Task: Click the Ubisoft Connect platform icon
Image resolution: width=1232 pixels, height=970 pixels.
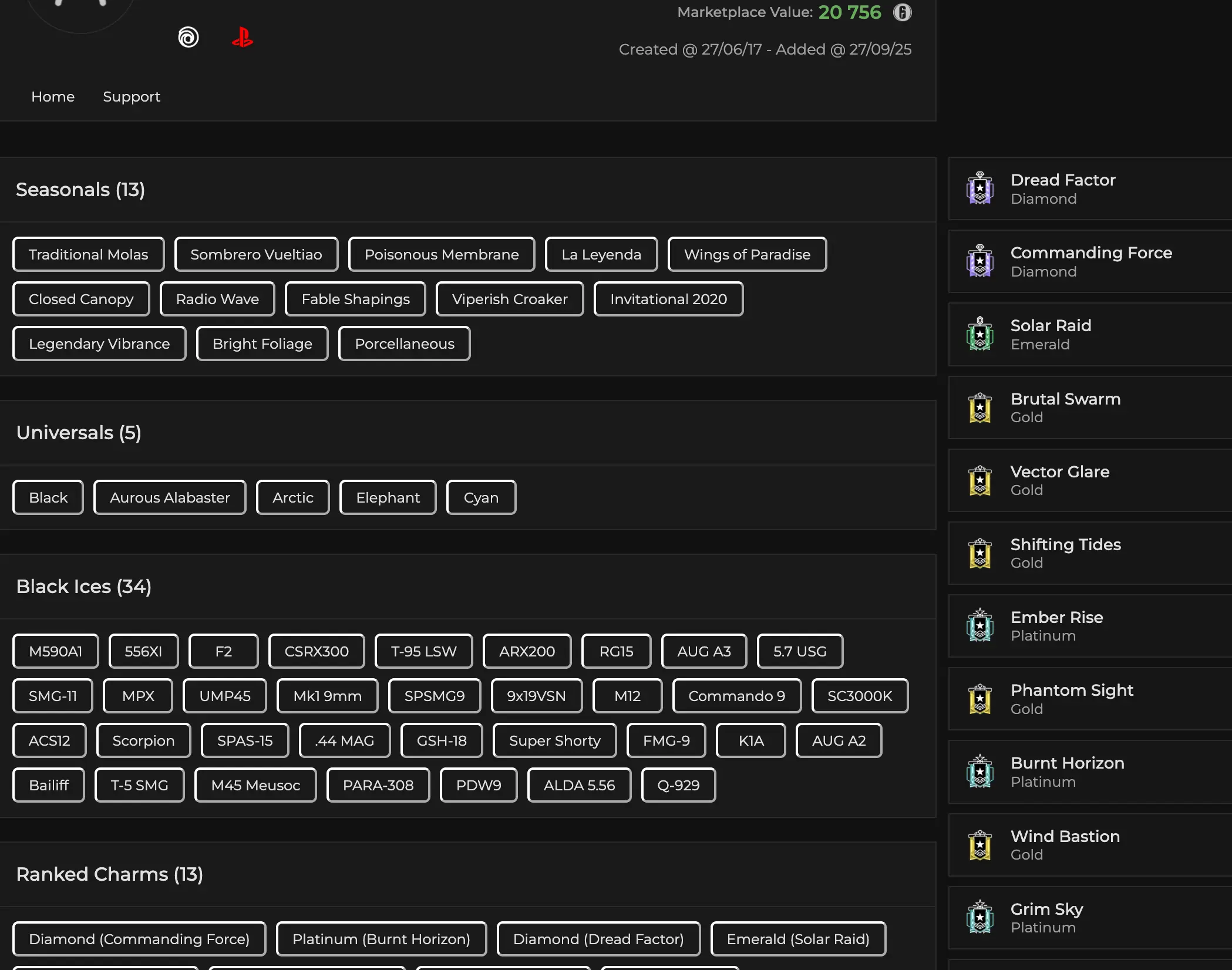Action: [188, 38]
